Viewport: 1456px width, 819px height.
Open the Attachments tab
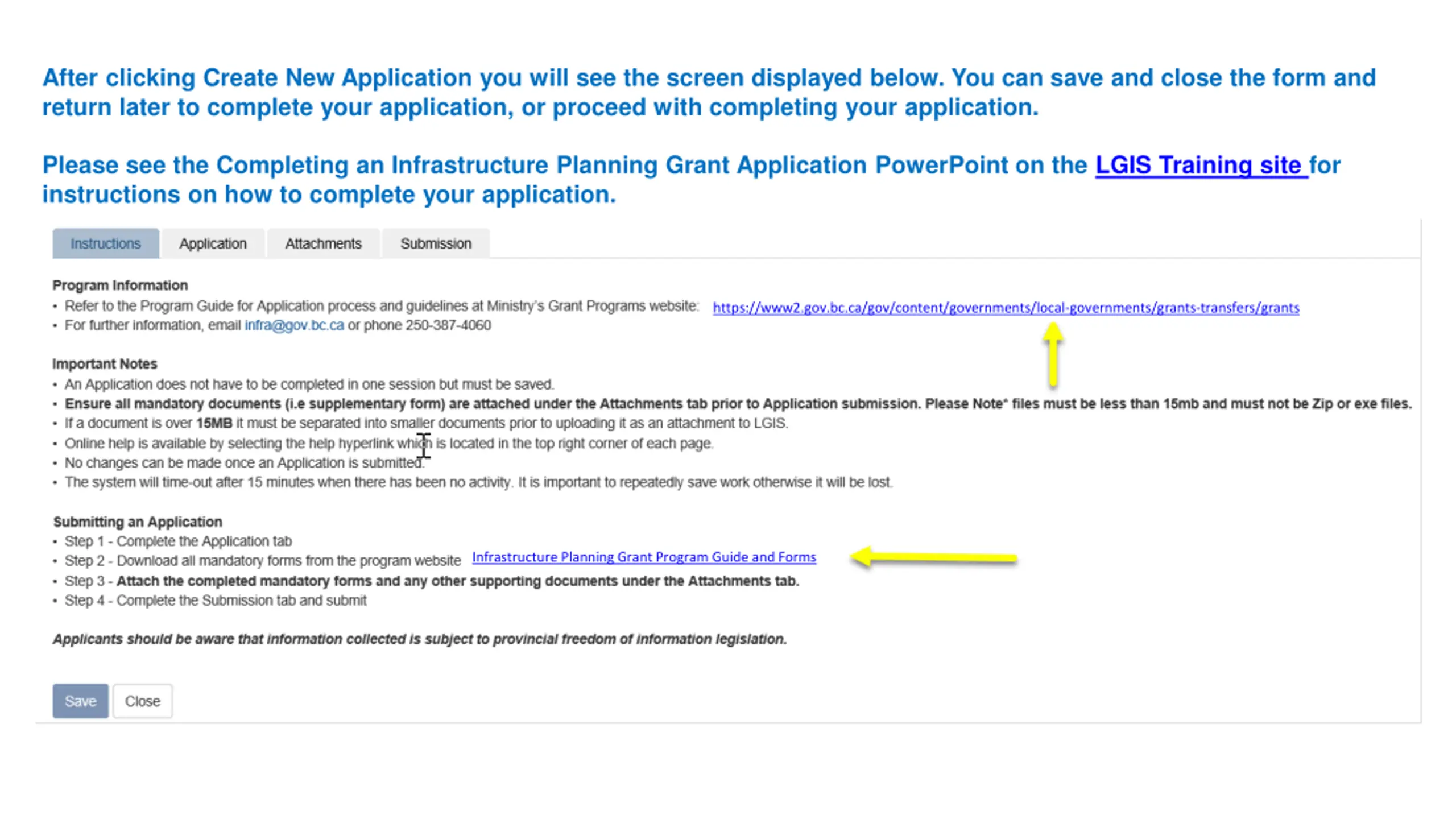(x=323, y=243)
